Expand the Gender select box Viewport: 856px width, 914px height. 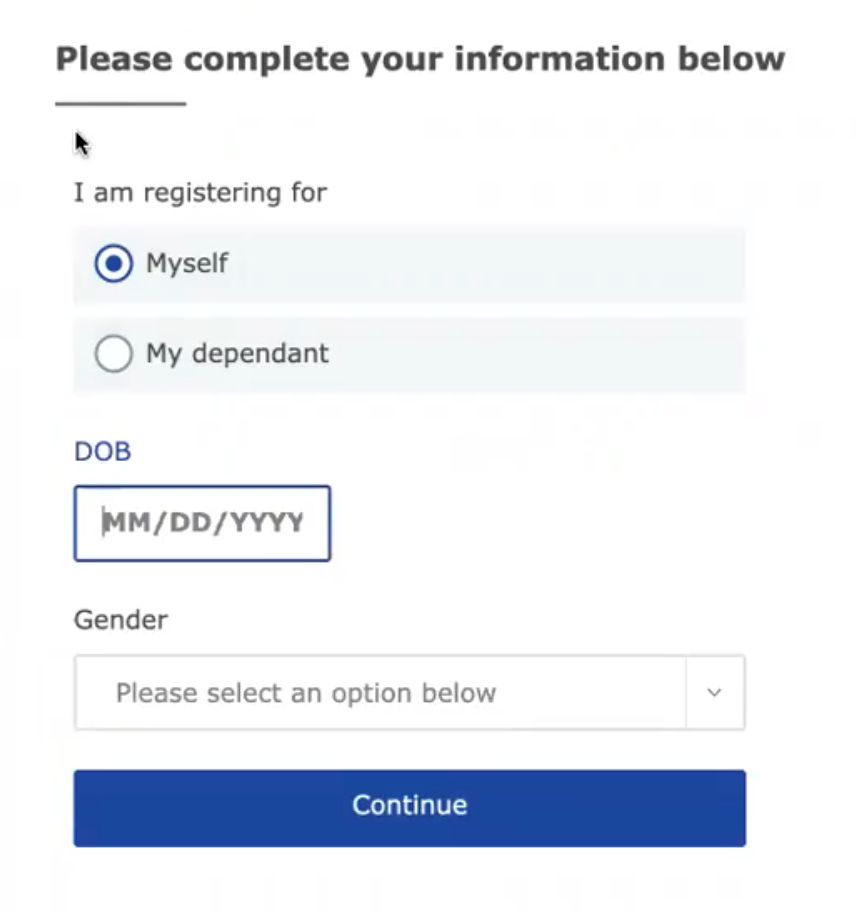(x=380, y=693)
